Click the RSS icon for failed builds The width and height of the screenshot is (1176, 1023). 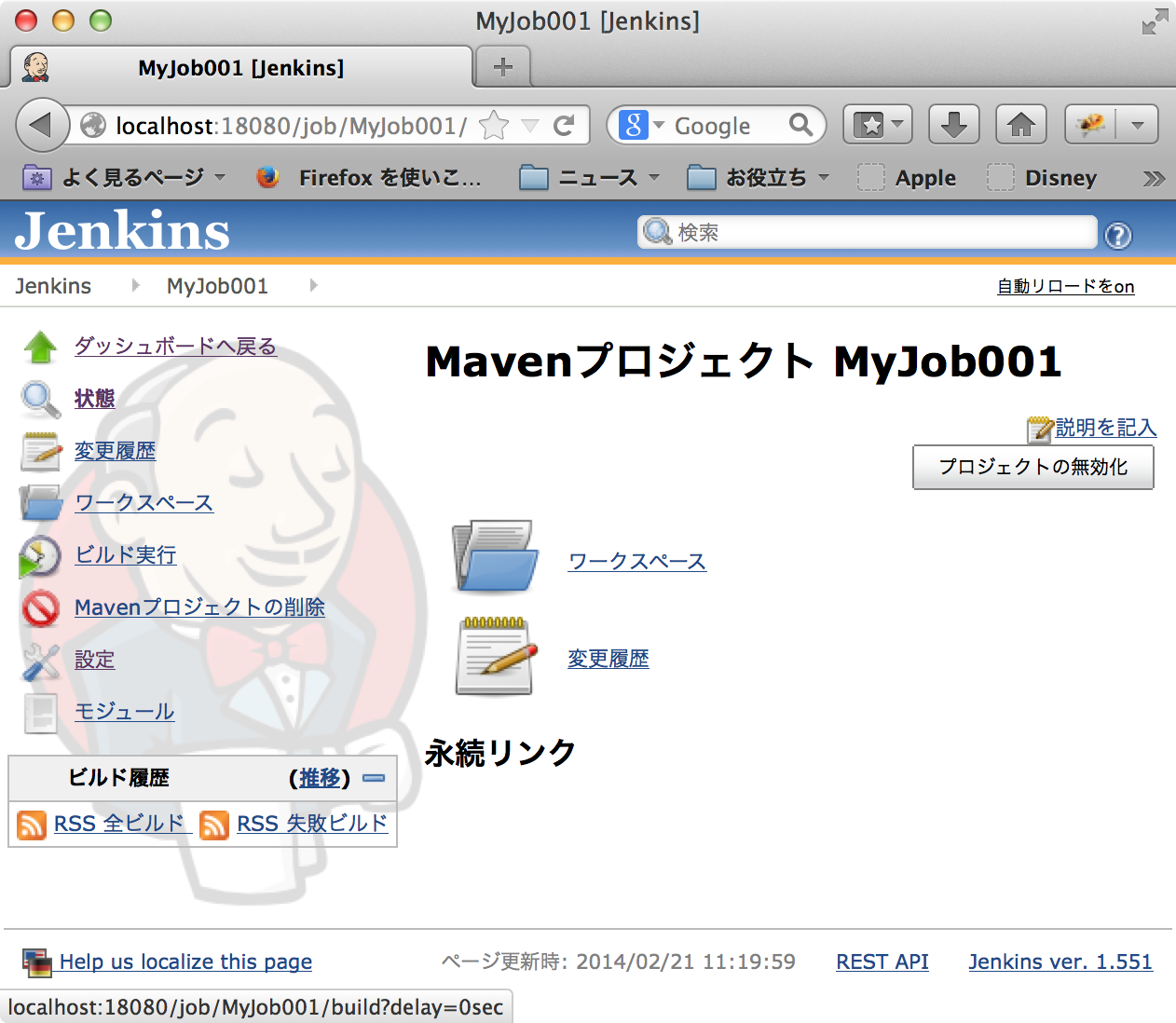tap(214, 825)
